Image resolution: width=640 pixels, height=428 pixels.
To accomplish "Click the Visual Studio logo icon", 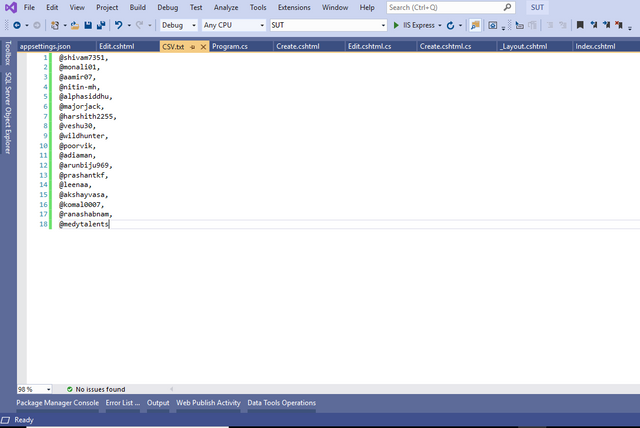I will point(11,7).
